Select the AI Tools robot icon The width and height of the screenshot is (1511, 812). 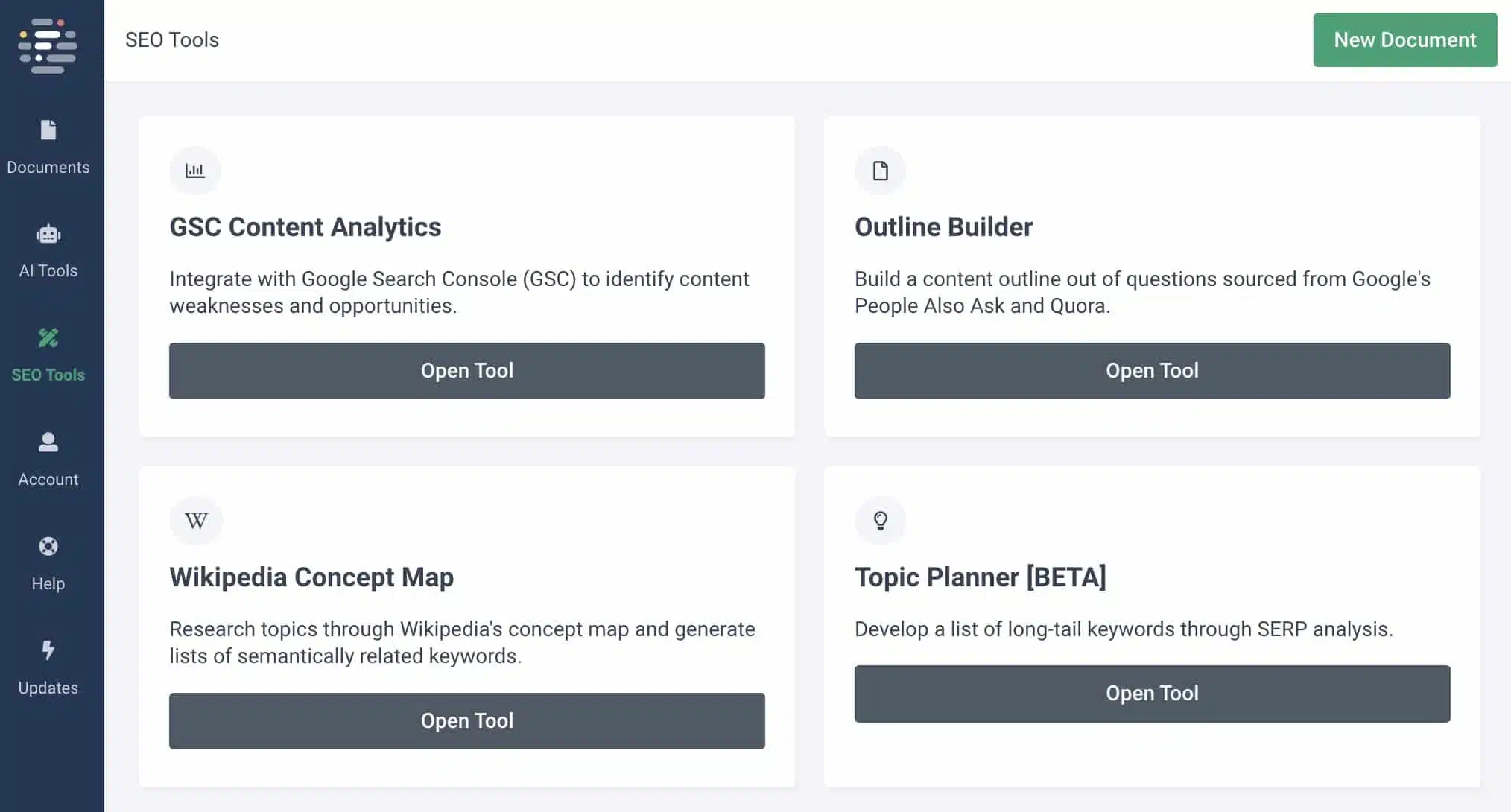pos(48,235)
